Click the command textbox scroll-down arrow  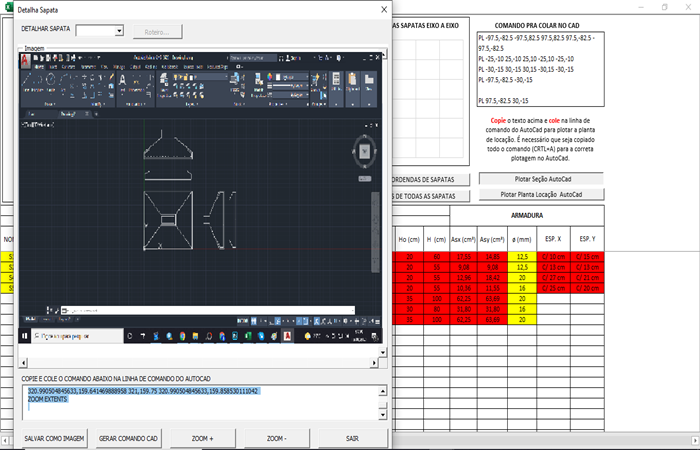[381, 416]
